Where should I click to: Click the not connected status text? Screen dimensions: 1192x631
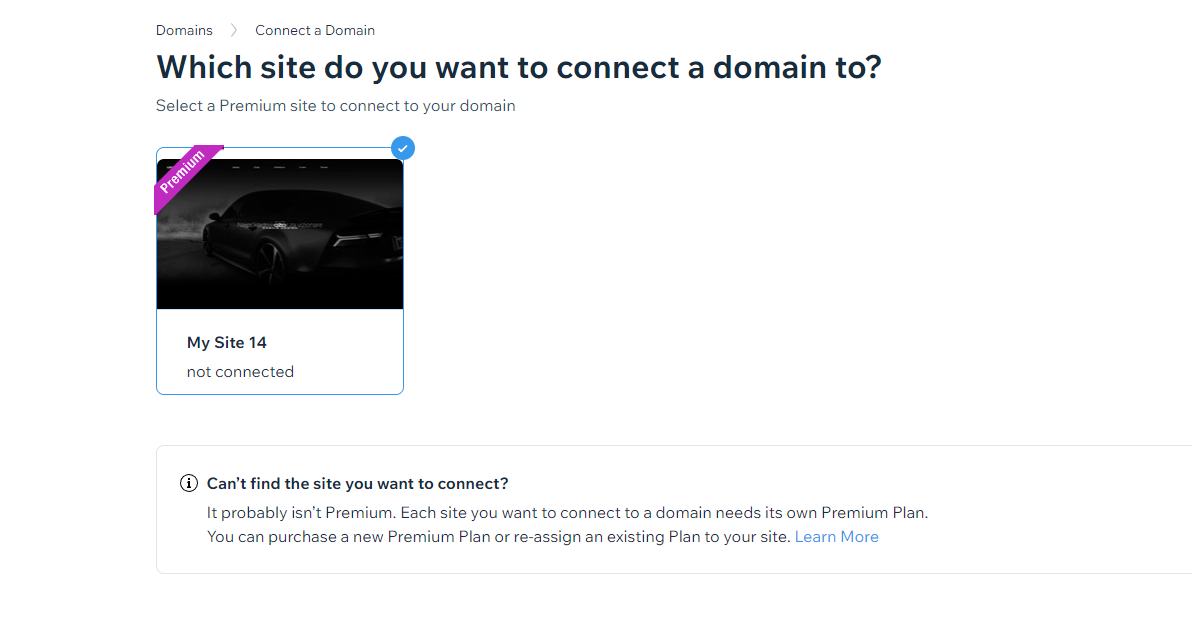[240, 372]
